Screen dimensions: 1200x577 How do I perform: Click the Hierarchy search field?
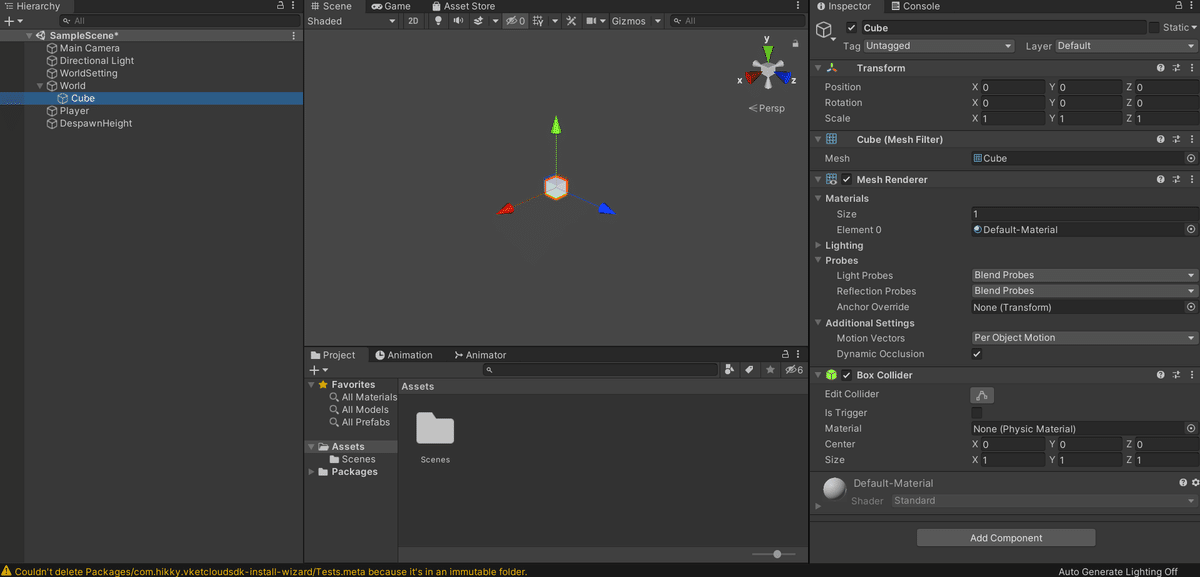[180, 21]
